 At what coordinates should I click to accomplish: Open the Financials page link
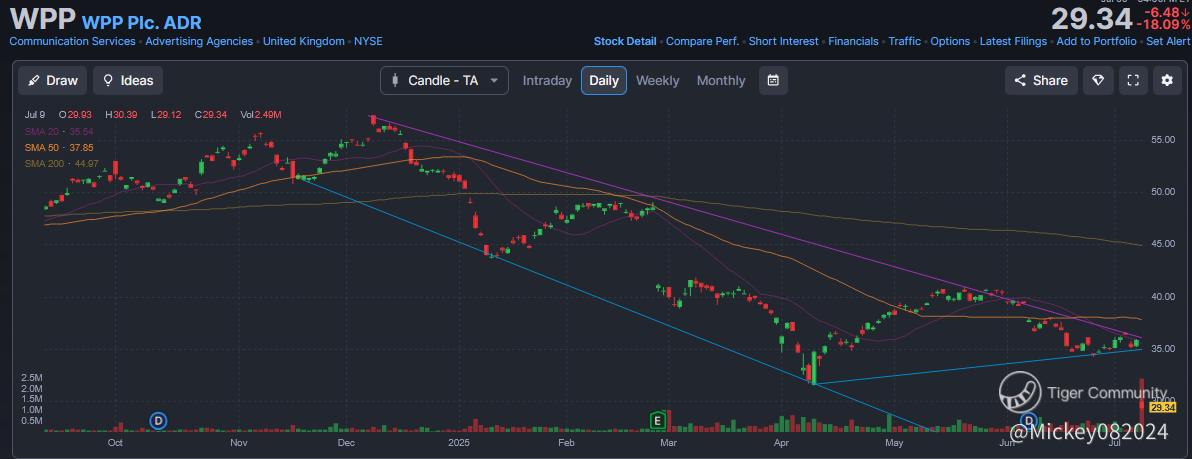pyautogui.click(x=853, y=42)
